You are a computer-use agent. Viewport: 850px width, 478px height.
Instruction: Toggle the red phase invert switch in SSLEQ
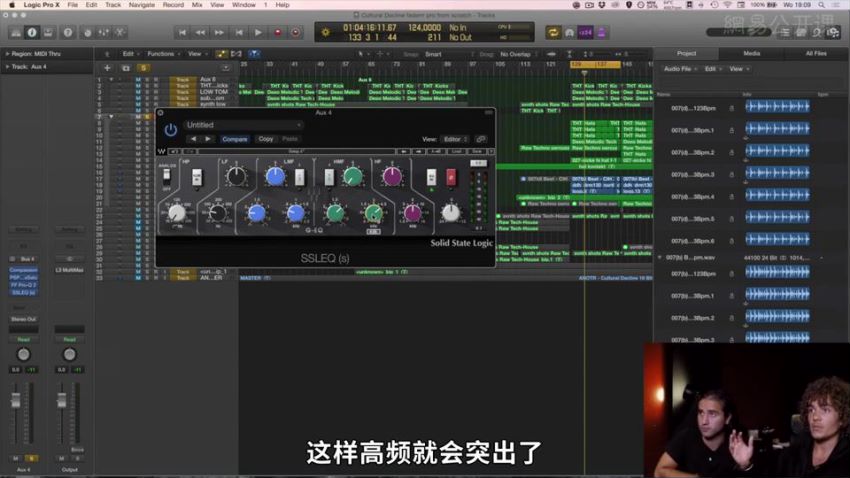click(450, 177)
